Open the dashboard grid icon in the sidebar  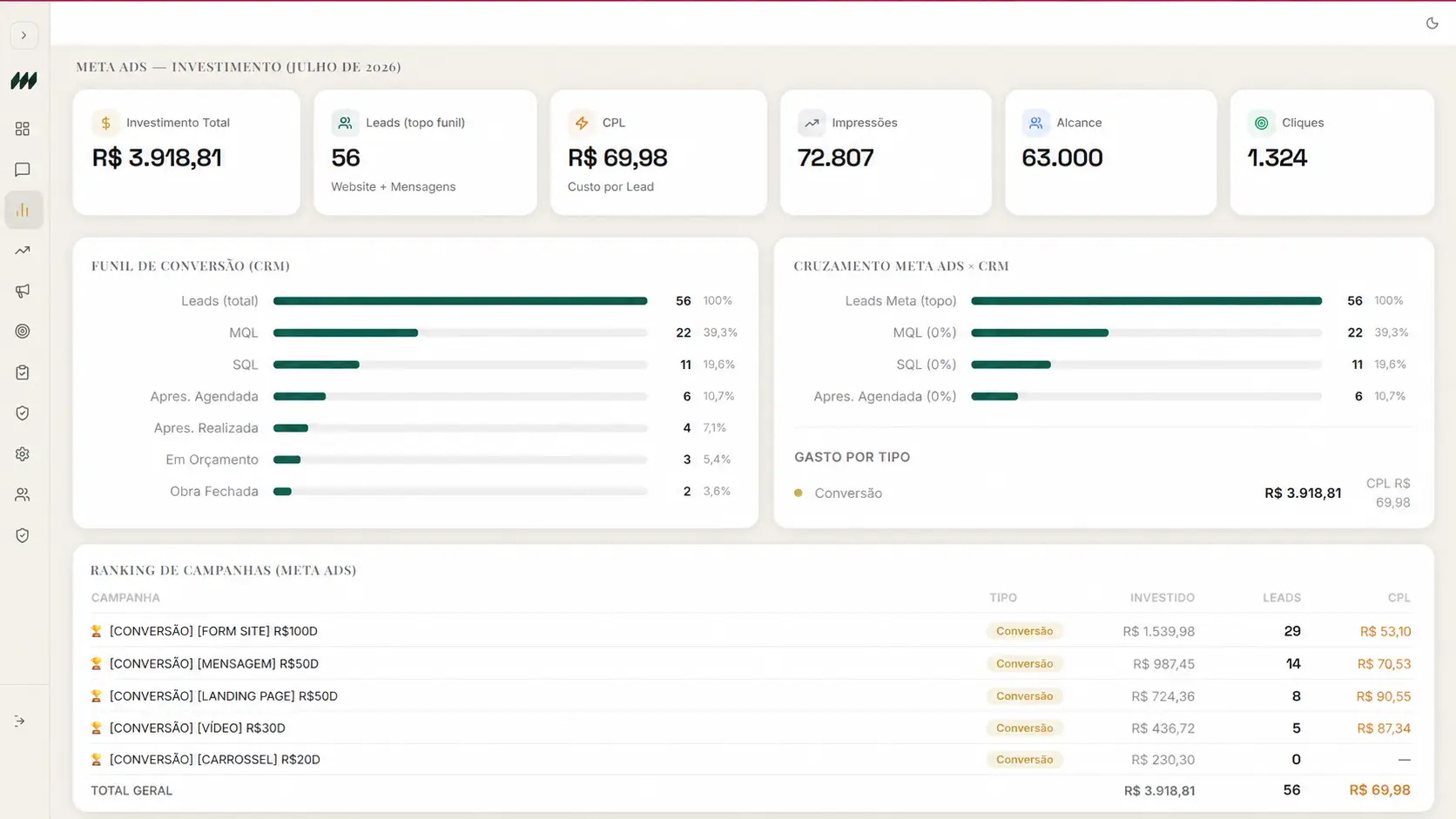(23, 129)
